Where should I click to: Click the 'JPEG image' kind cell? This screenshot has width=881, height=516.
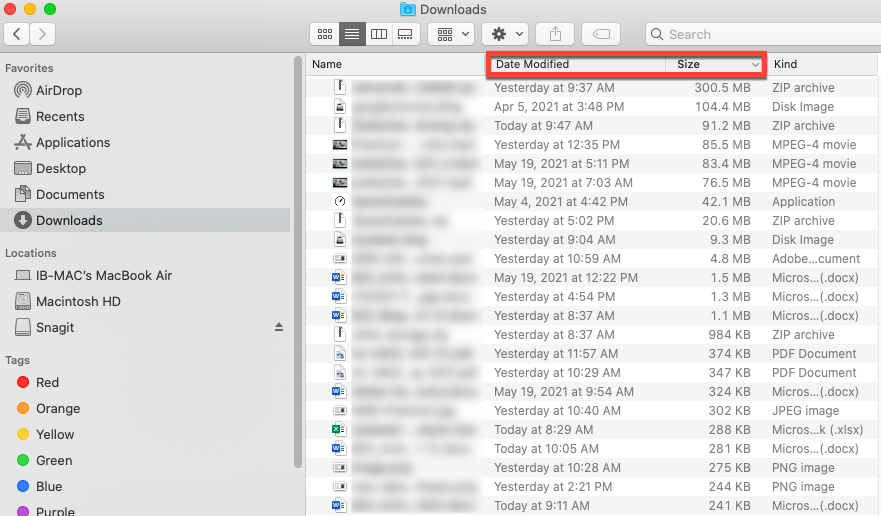point(805,411)
